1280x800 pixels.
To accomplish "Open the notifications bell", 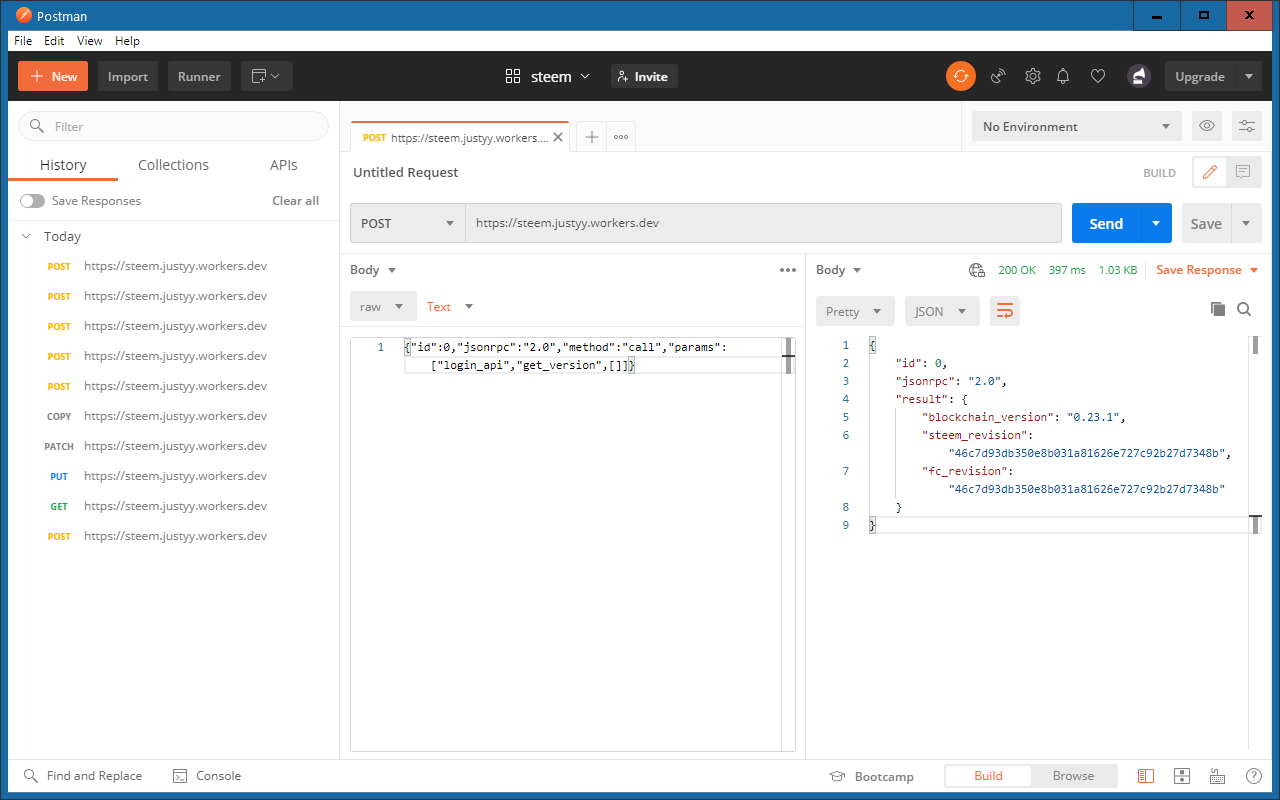I will tap(1063, 76).
